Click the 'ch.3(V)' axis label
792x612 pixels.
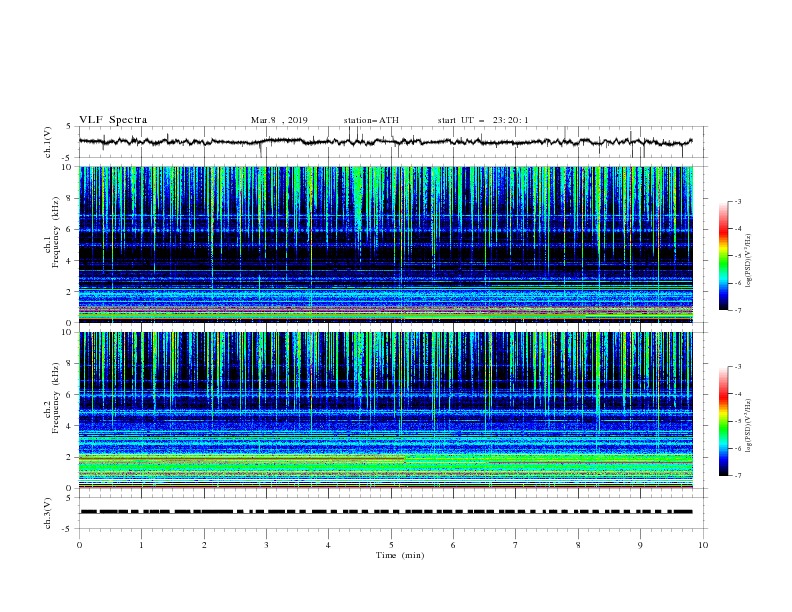[48, 513]
